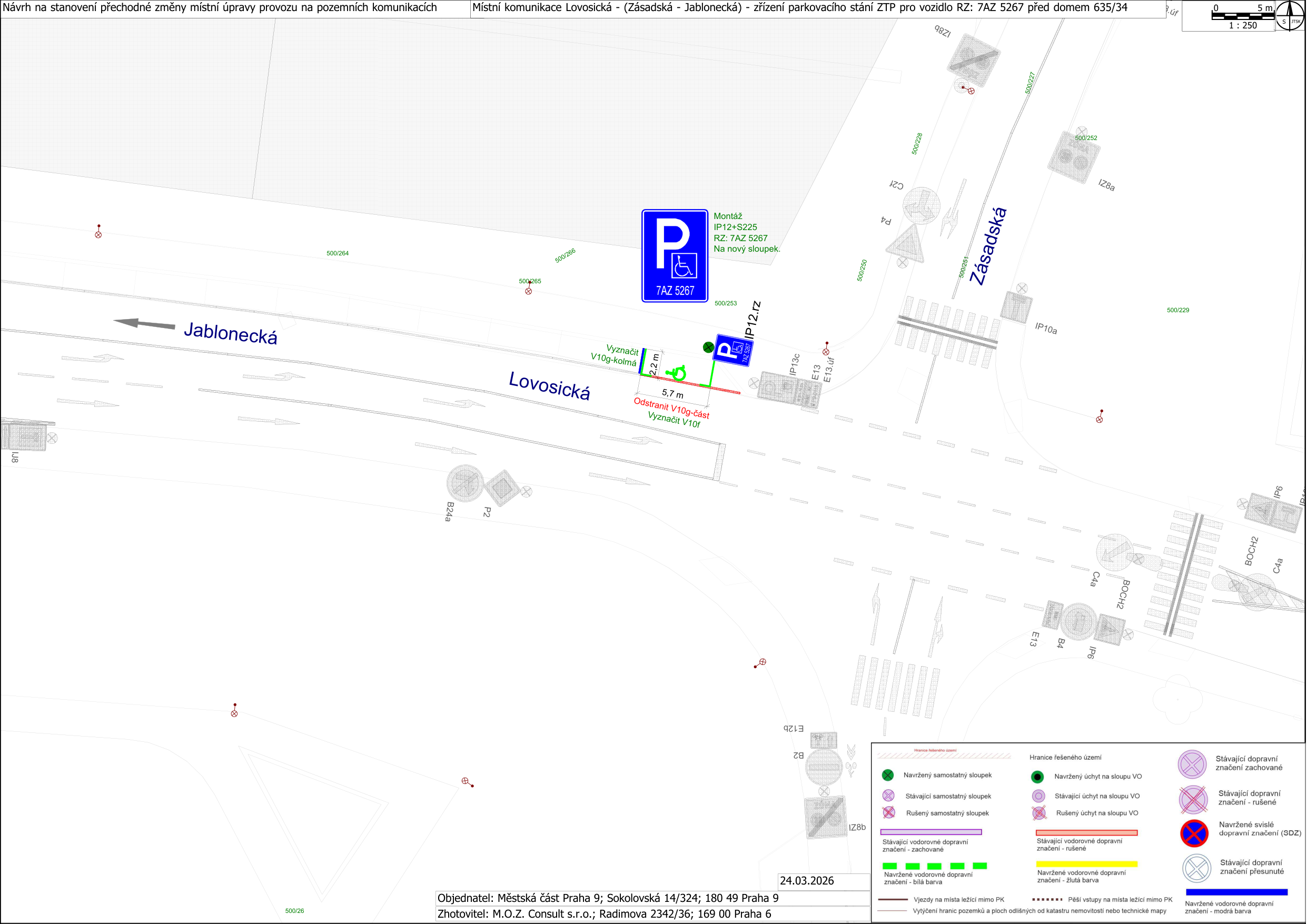The width and height of the screenshot is (1307, 924).
Task: Click the blue horizontal marking legend swatch
Action: pyautogui.click(x=1236, y=892)
